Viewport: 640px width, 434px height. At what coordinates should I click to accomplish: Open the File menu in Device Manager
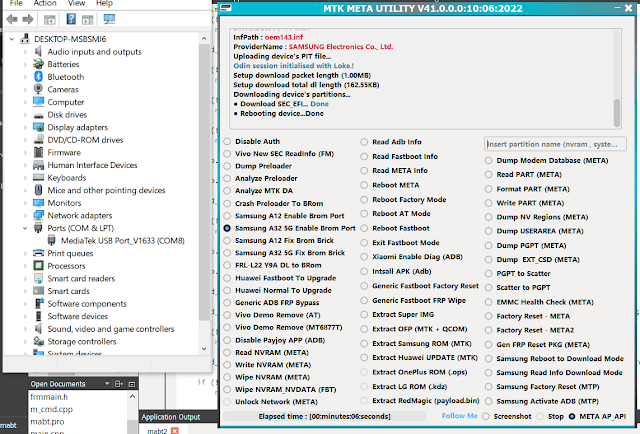[16, 3]
